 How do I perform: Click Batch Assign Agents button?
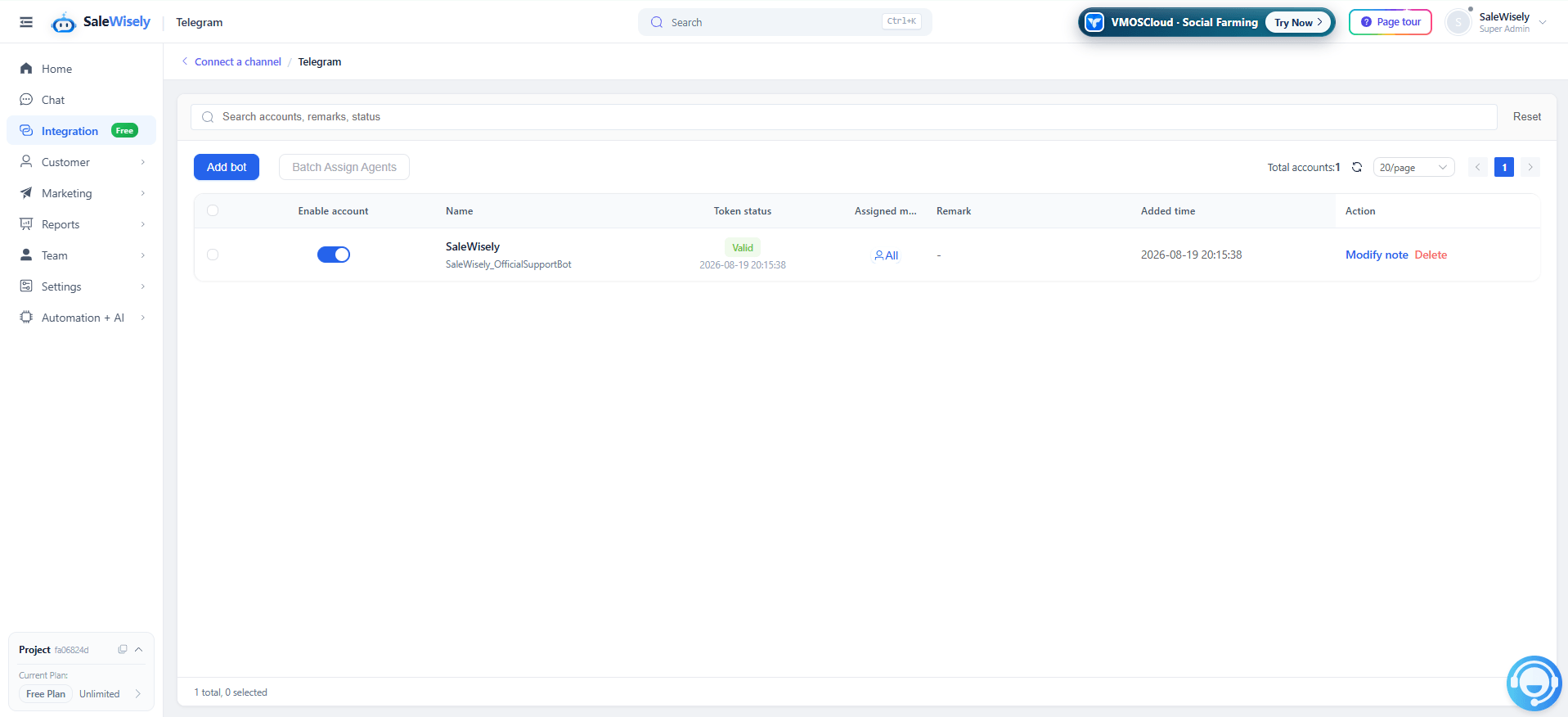[344, 167]
